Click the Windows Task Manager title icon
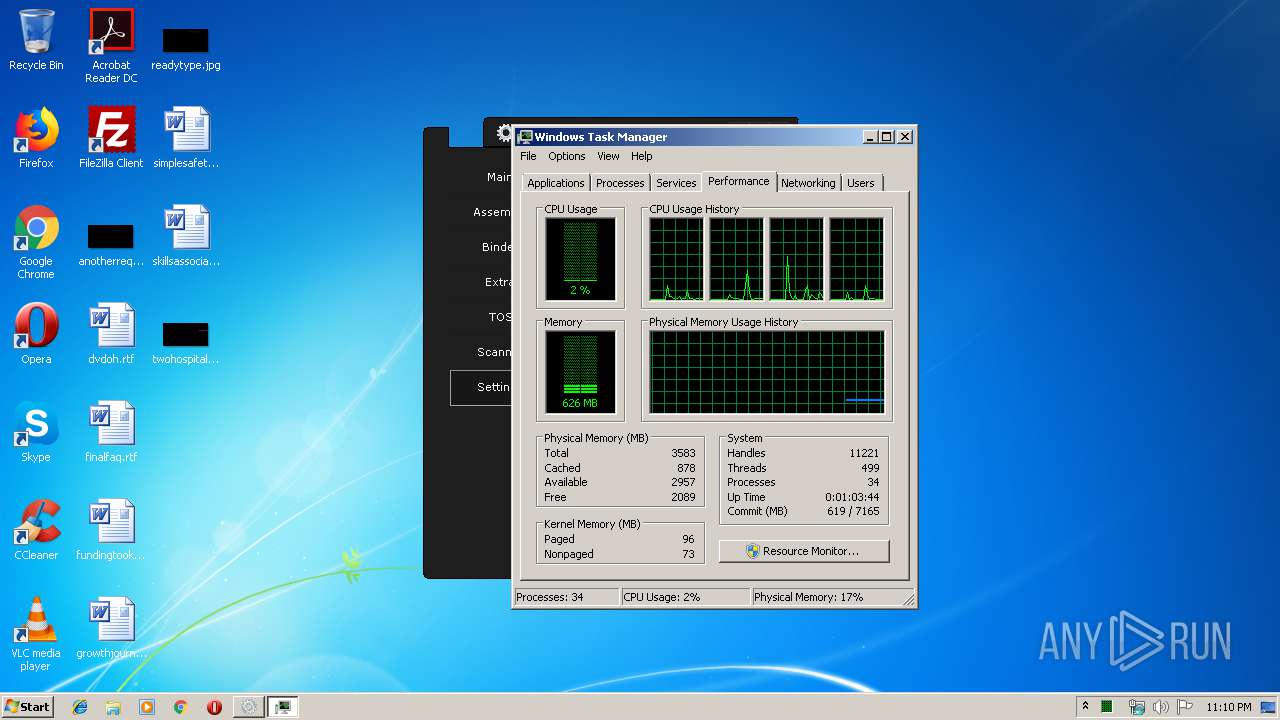 [x=525, y=137]
